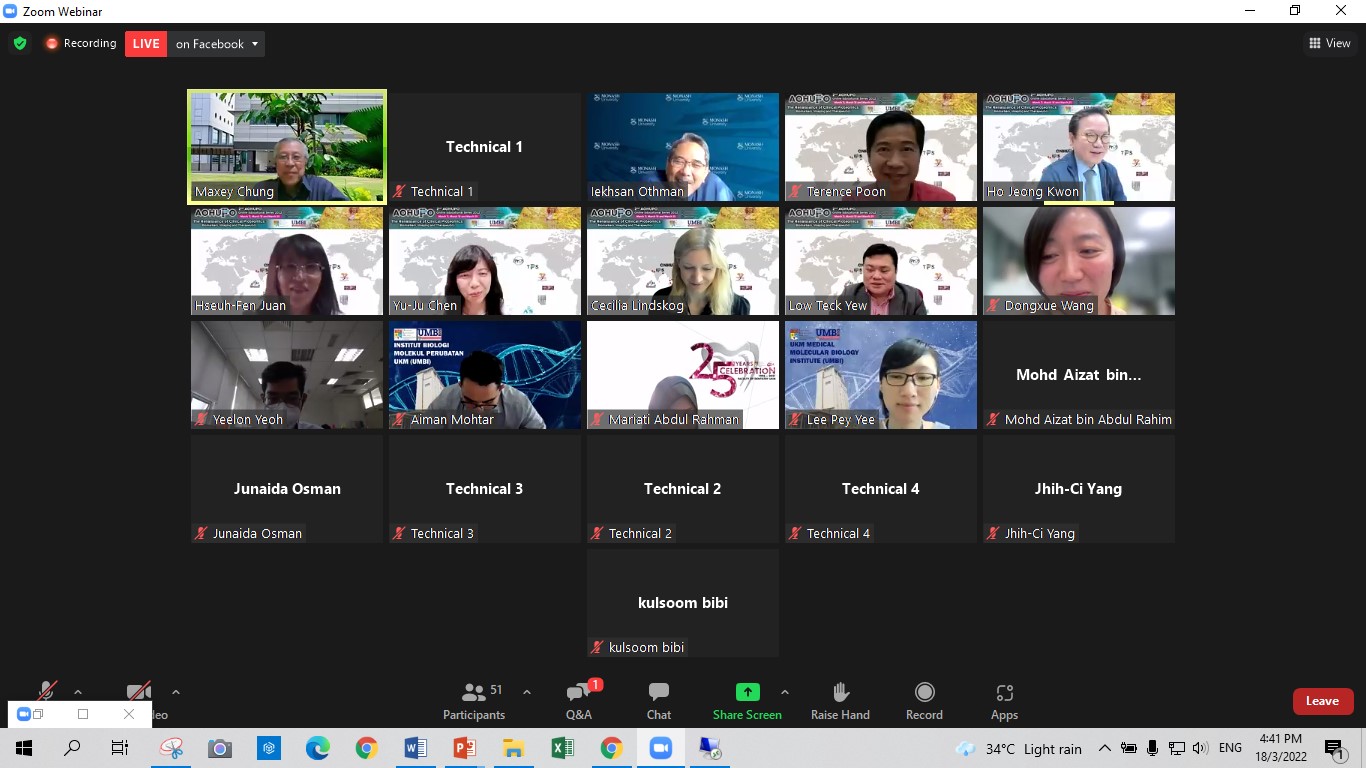Expand the Share Screen options arrow
1366x768 pixels.
click(785, 692)
